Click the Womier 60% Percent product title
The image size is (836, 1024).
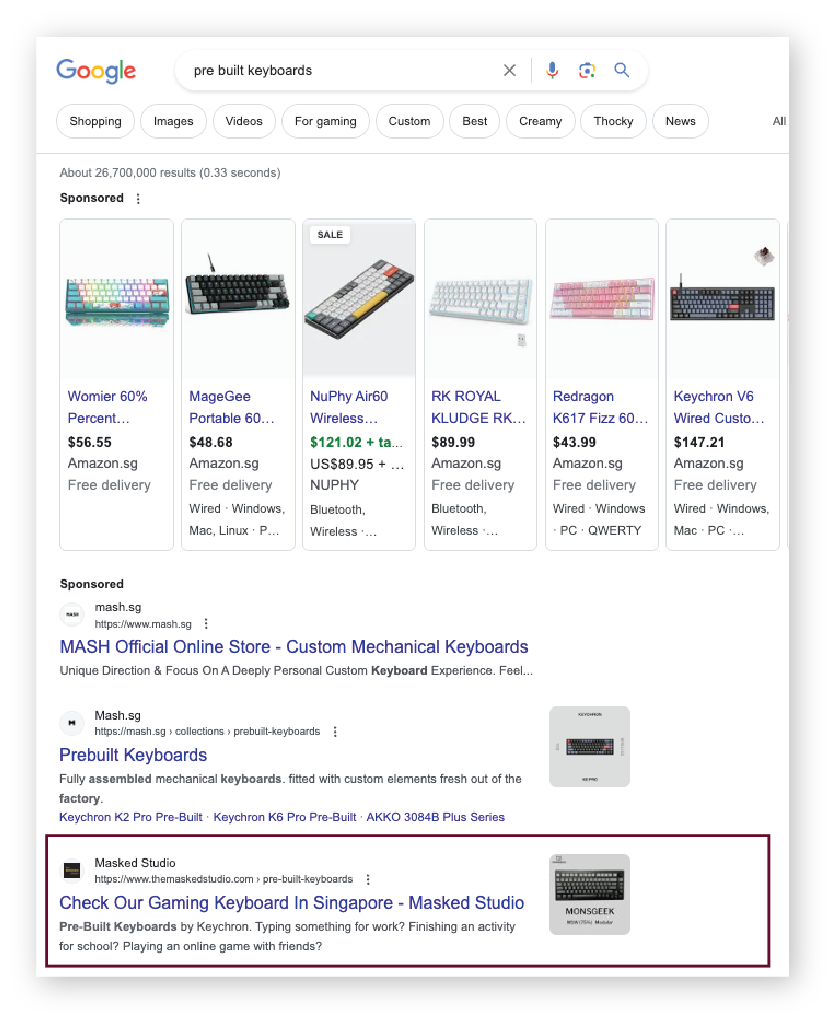(x=108, y=407)
